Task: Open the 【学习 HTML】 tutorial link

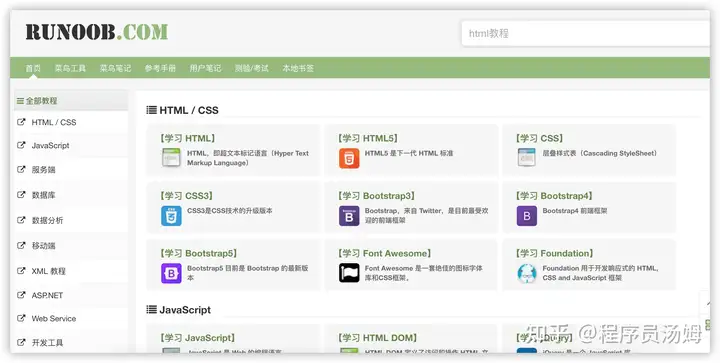Action: pos(187,138)
